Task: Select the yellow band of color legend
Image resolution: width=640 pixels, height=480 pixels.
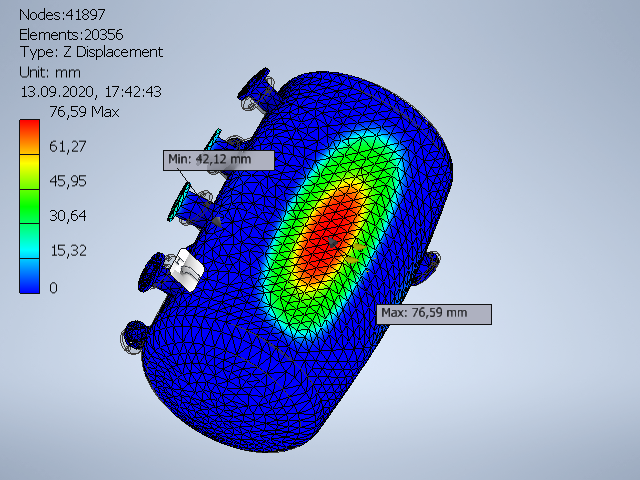Action: click(29, 171)
